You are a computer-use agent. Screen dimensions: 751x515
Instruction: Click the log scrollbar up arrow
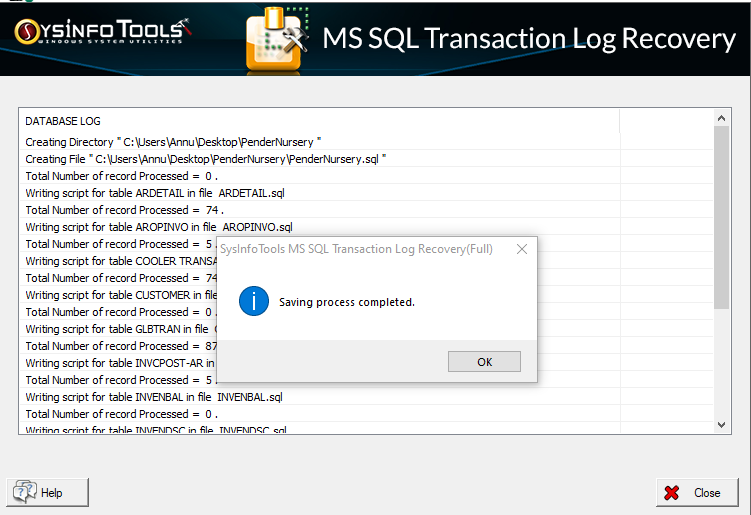click(723, 118)
